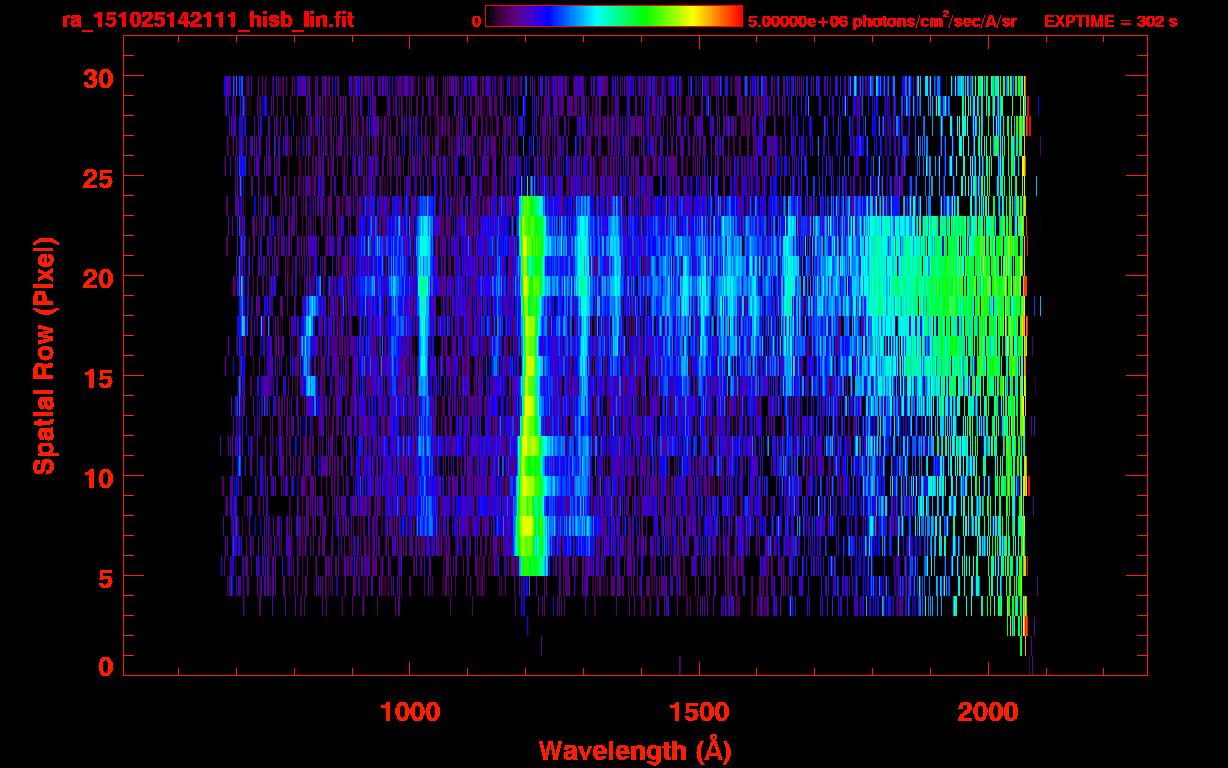1228x768 pixels.
Task: Click the x-axis tick label 2000
Action: (x=988, y=712)
